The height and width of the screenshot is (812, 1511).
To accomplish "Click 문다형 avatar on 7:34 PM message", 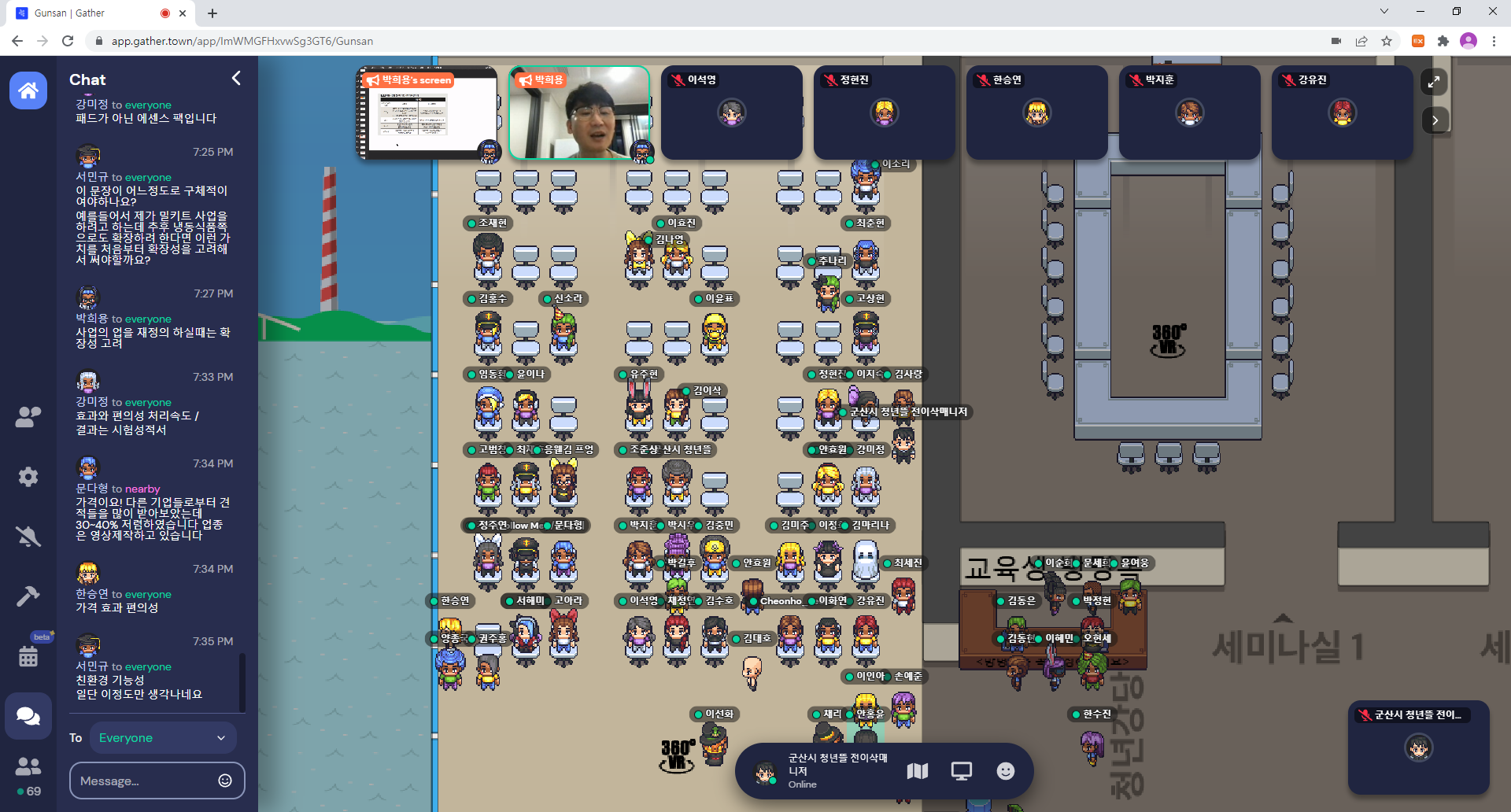I will 88,468.
